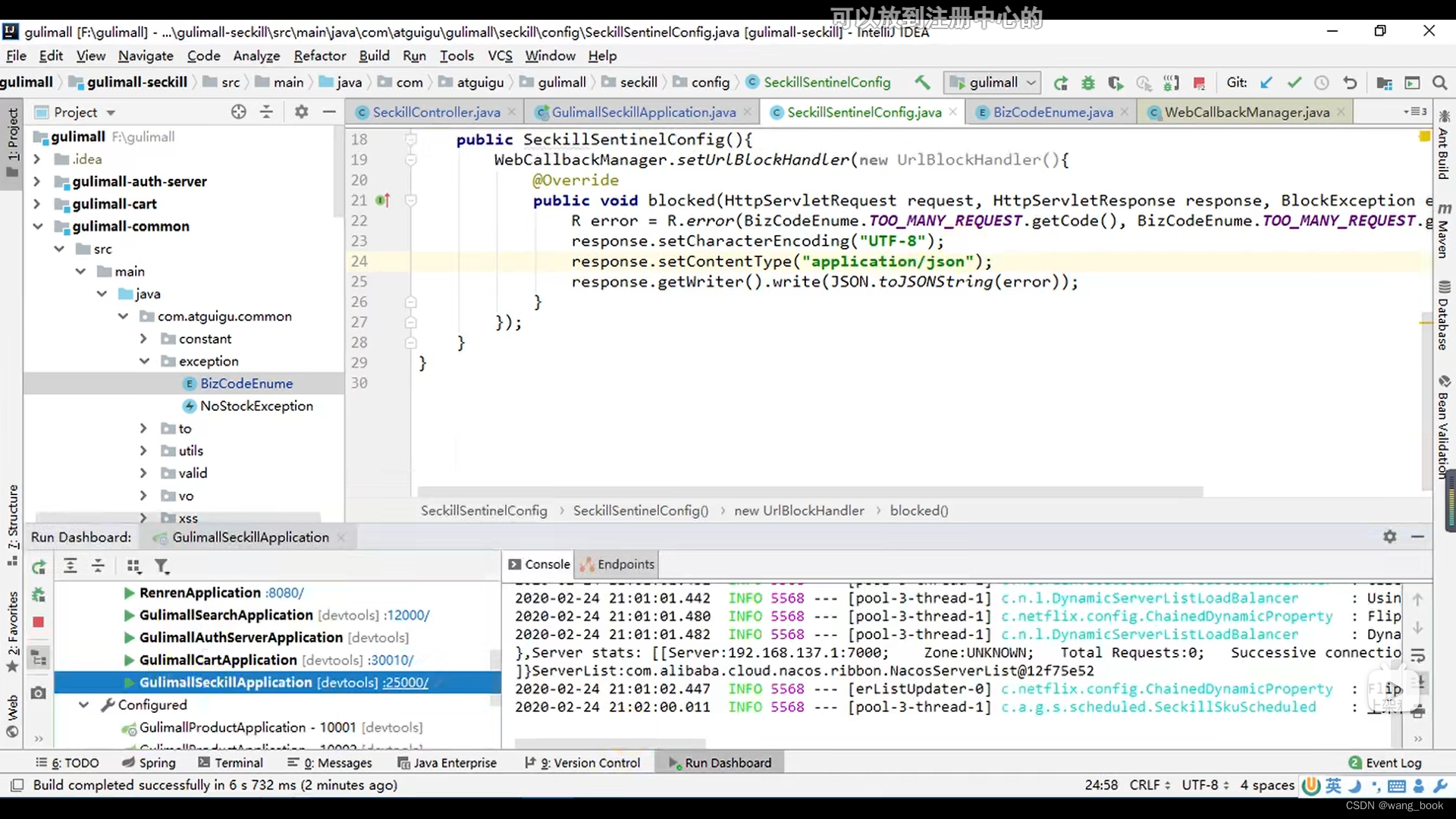Click the Project Structure icon in toolbar
Image resolution: width=1456 pixels, height=819 pixels.
point(1384,83)
